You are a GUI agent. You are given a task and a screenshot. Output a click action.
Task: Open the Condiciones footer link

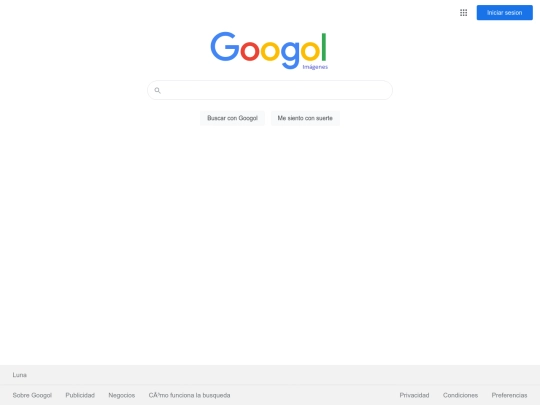(x=460, y=395)
